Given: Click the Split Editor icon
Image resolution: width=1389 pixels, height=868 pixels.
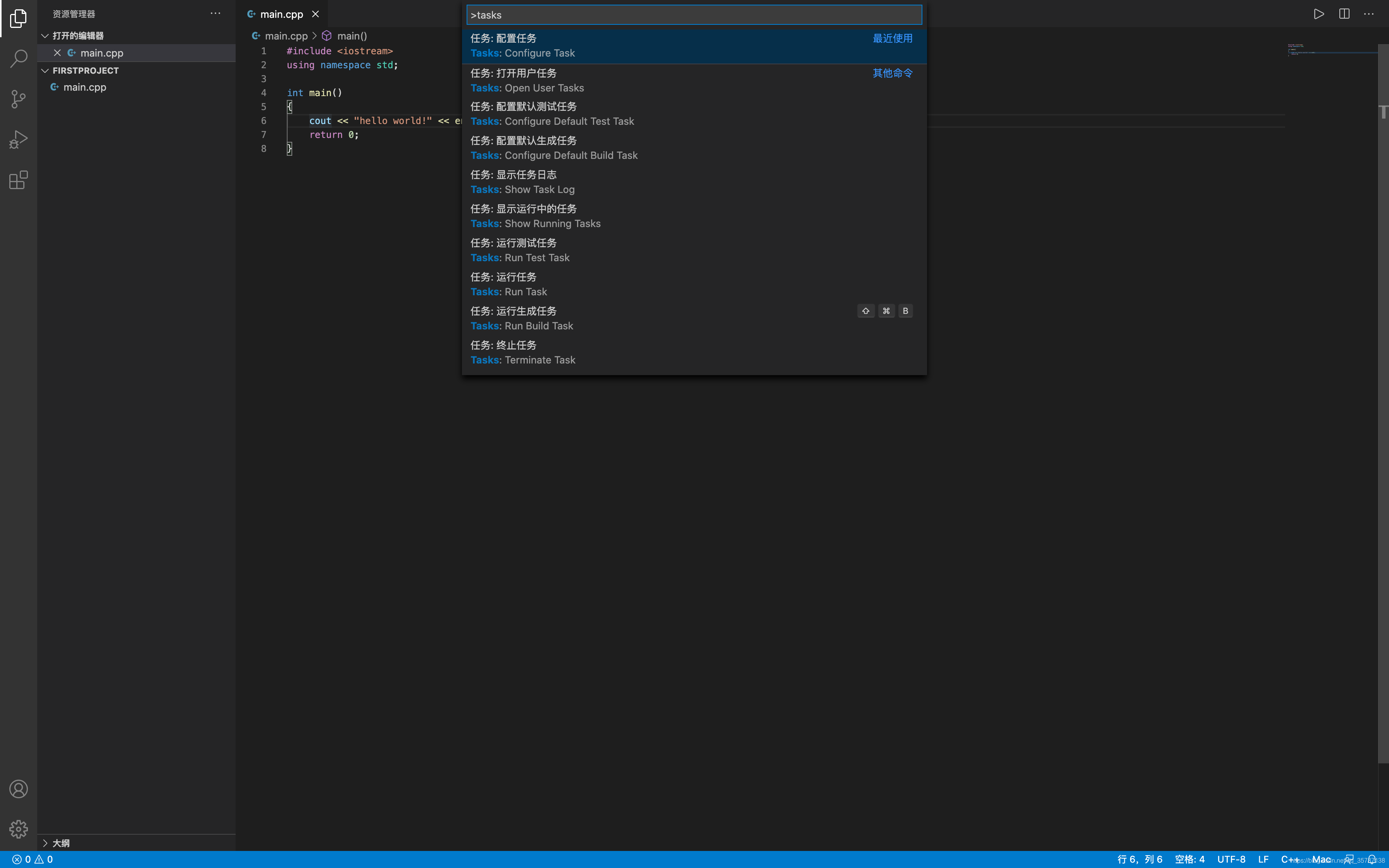Looking at the screenshot, I should click(1344, 14).
